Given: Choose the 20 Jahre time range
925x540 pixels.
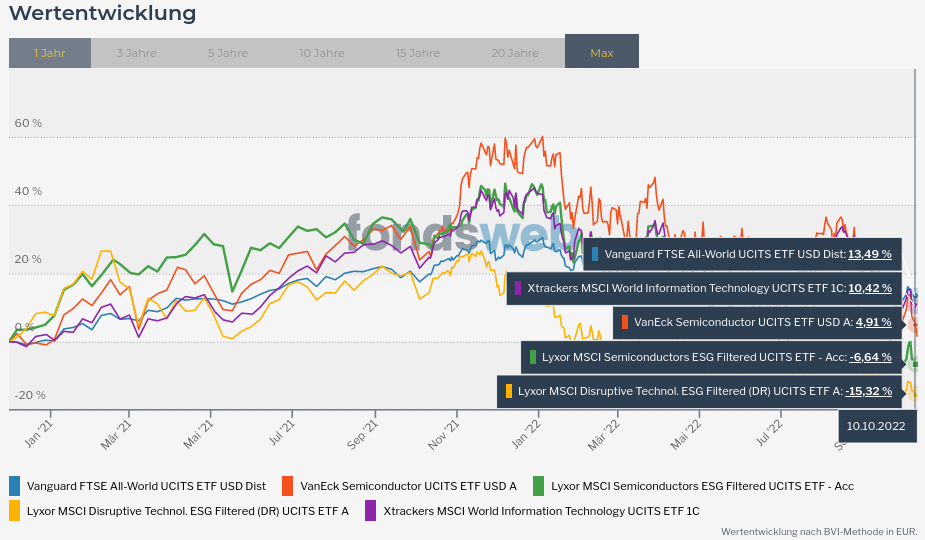Looking at the screenshot, I should [514, 53].
